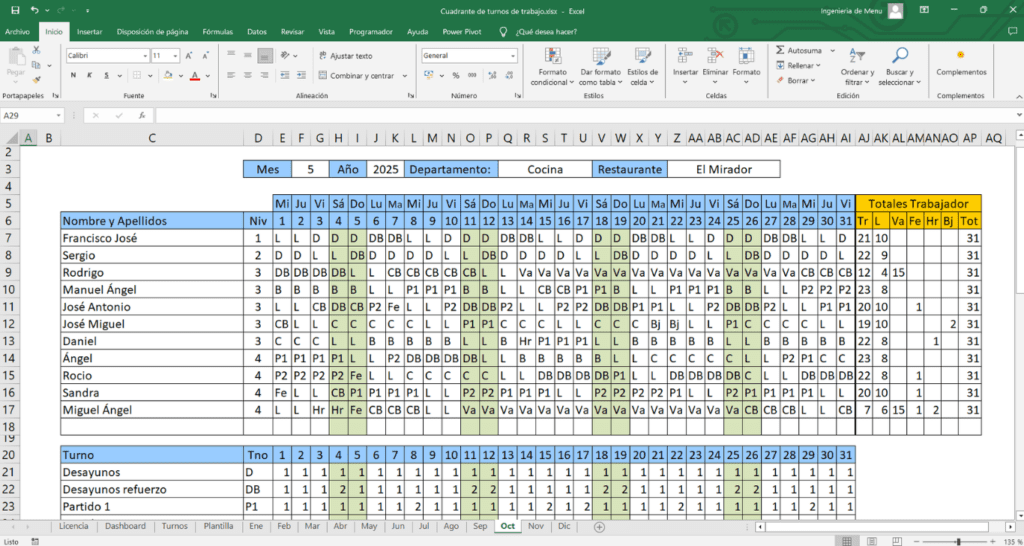Viewport: 1024px width, 546px height.
Task: Open the Calibri font name dropdown
Action: (x=145, y=56)
